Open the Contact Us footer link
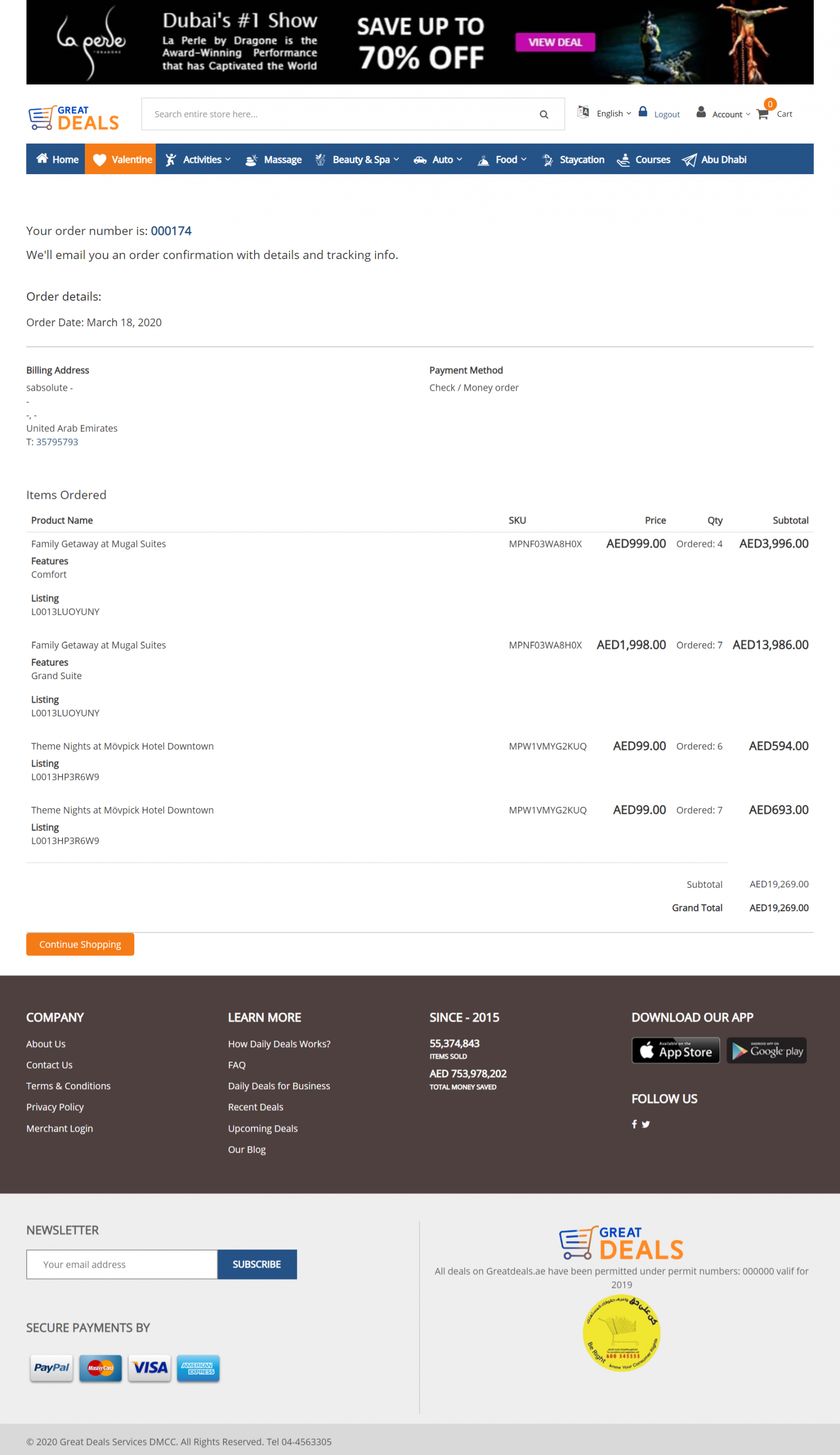The image size is (840, 1455). coord(49,1065)
